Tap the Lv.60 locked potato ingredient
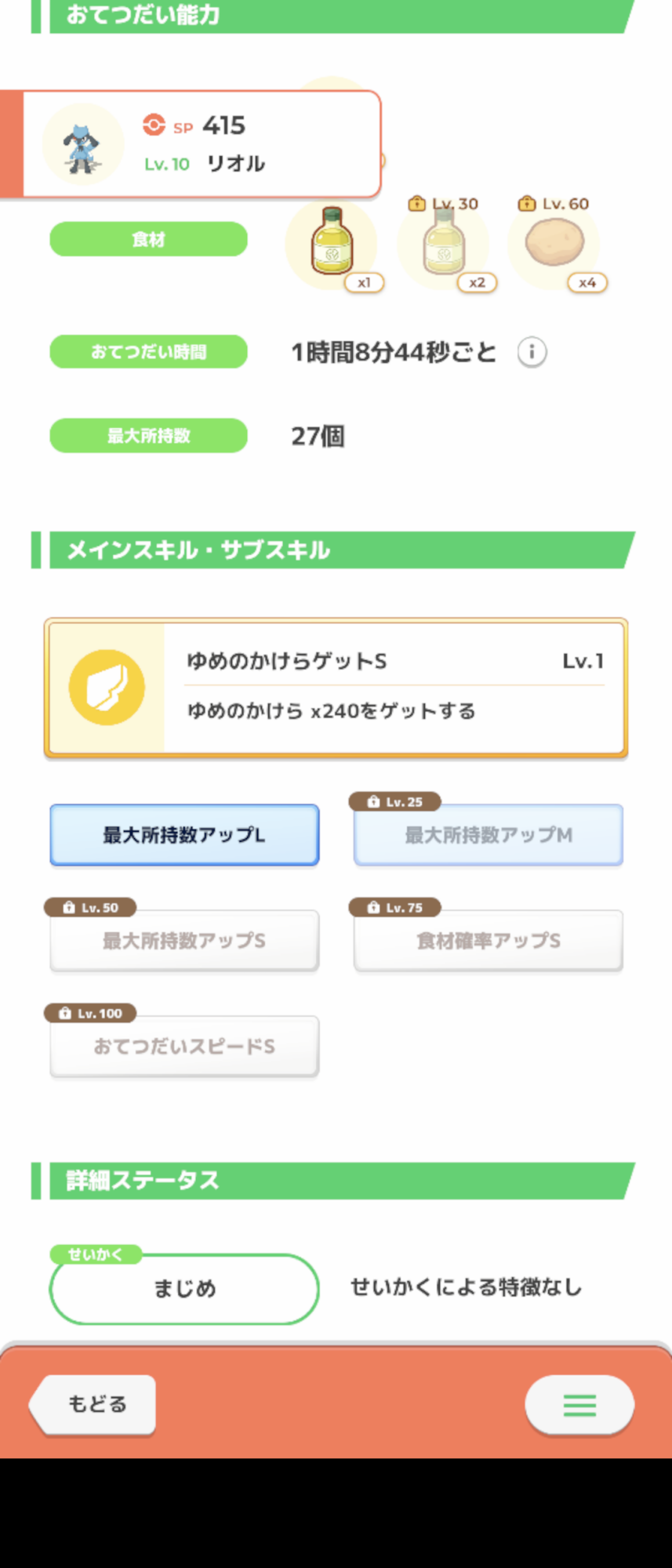Viewport: 672px width, 1568px height. point(554,245)
